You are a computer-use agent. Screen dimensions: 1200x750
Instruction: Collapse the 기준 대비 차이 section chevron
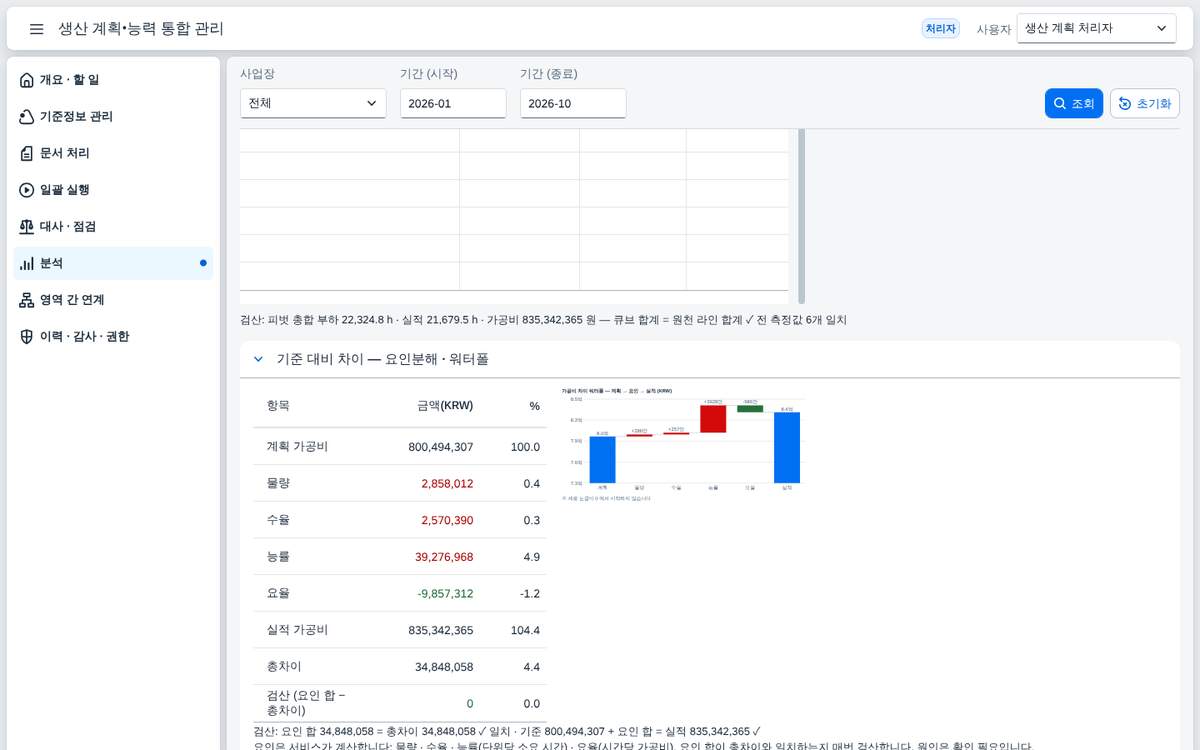pyautogui.click(x=258, y=358)
